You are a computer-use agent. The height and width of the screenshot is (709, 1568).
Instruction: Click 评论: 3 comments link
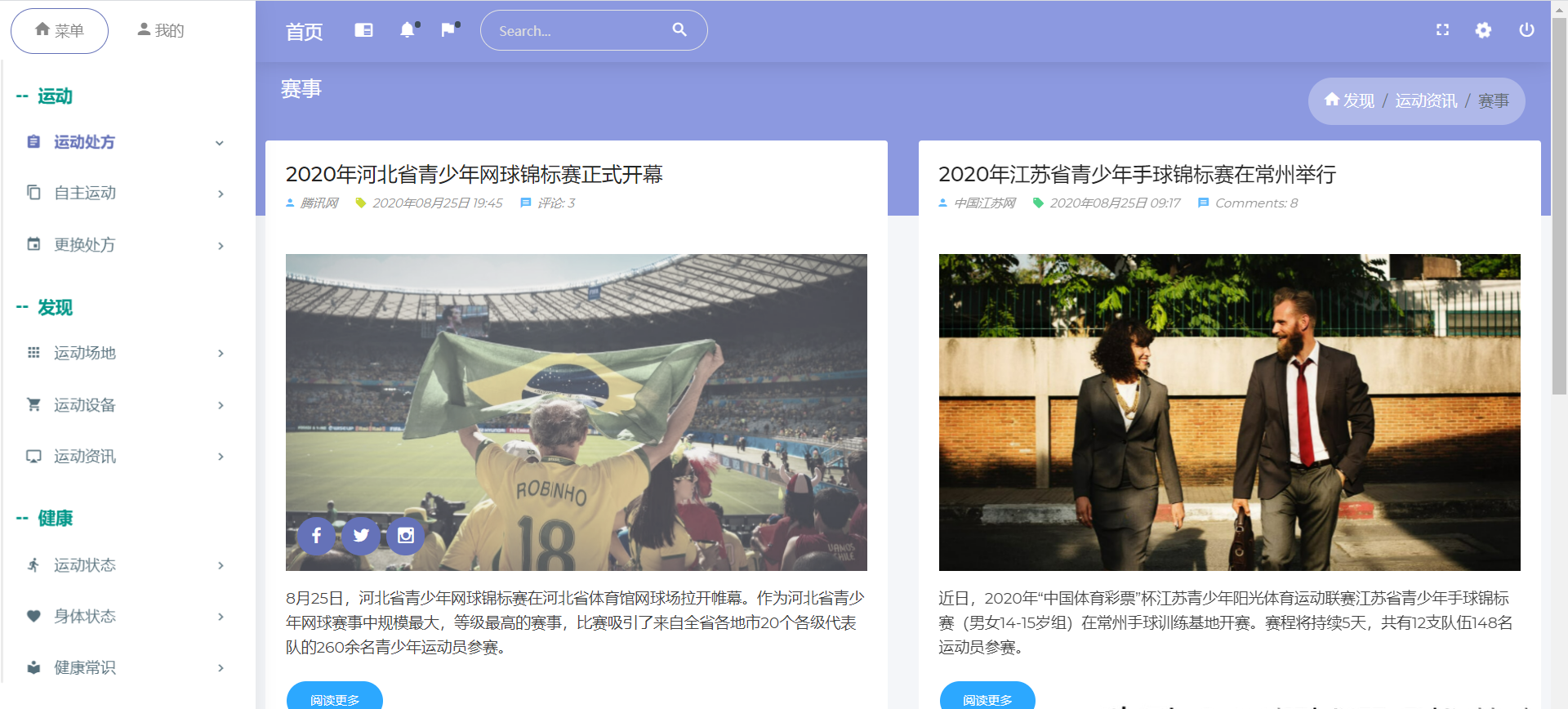coord(556,203)
